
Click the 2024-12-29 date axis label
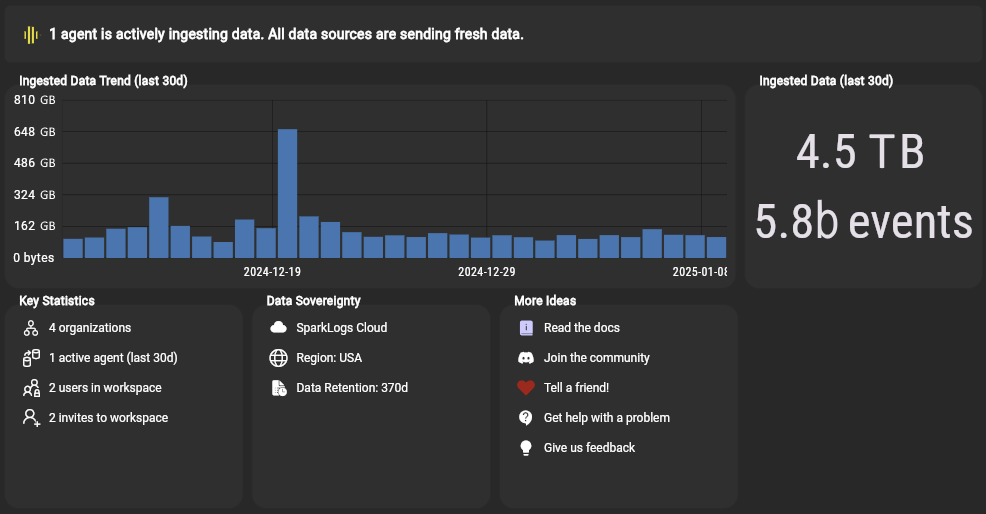(x=486, y=272)
